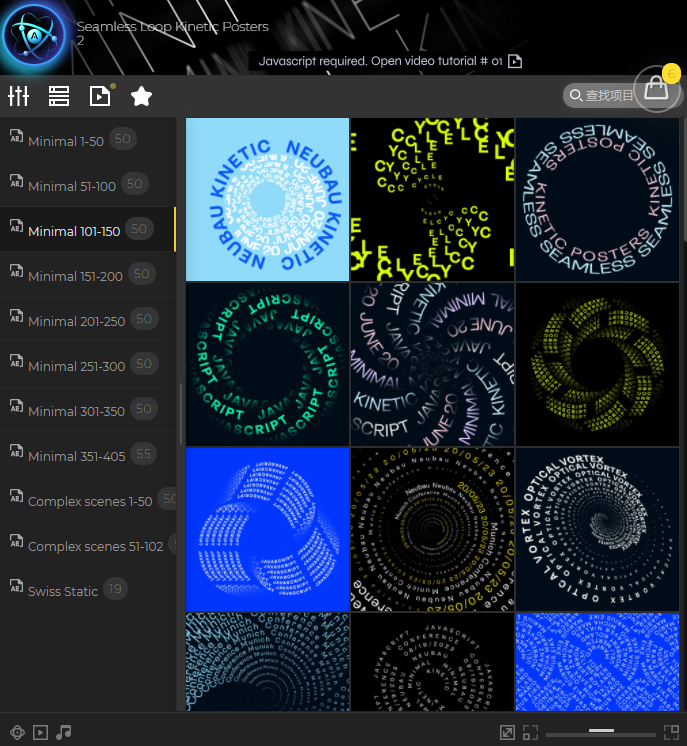Open the Minimal 351-405 category
This screenshot has width=687, height=746.
point(88,455)
